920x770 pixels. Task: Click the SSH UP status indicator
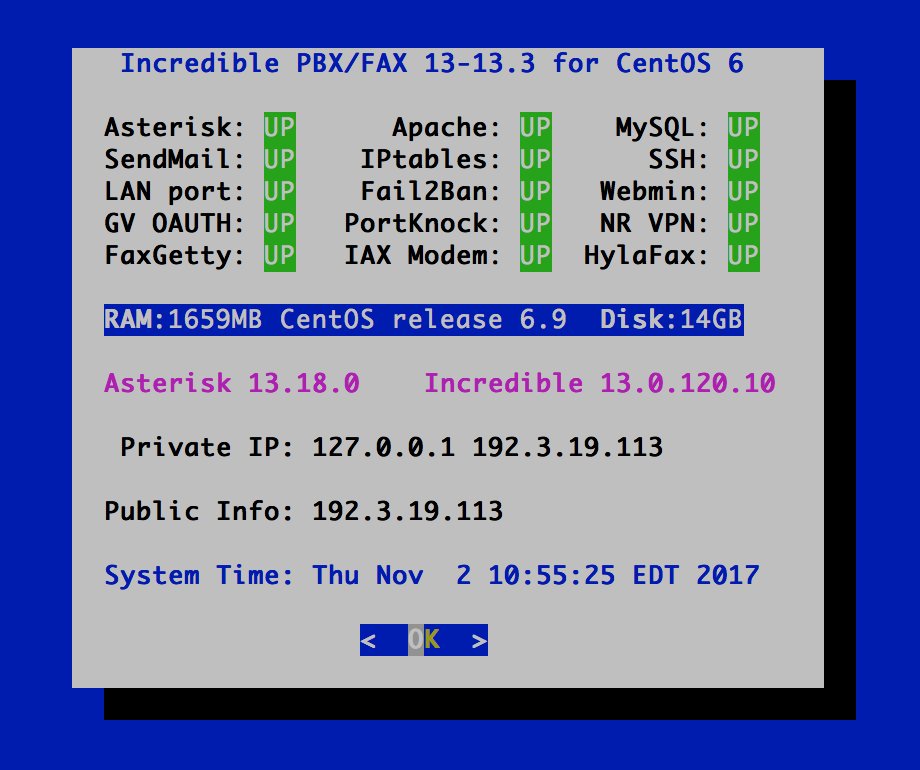click(743, 160)
